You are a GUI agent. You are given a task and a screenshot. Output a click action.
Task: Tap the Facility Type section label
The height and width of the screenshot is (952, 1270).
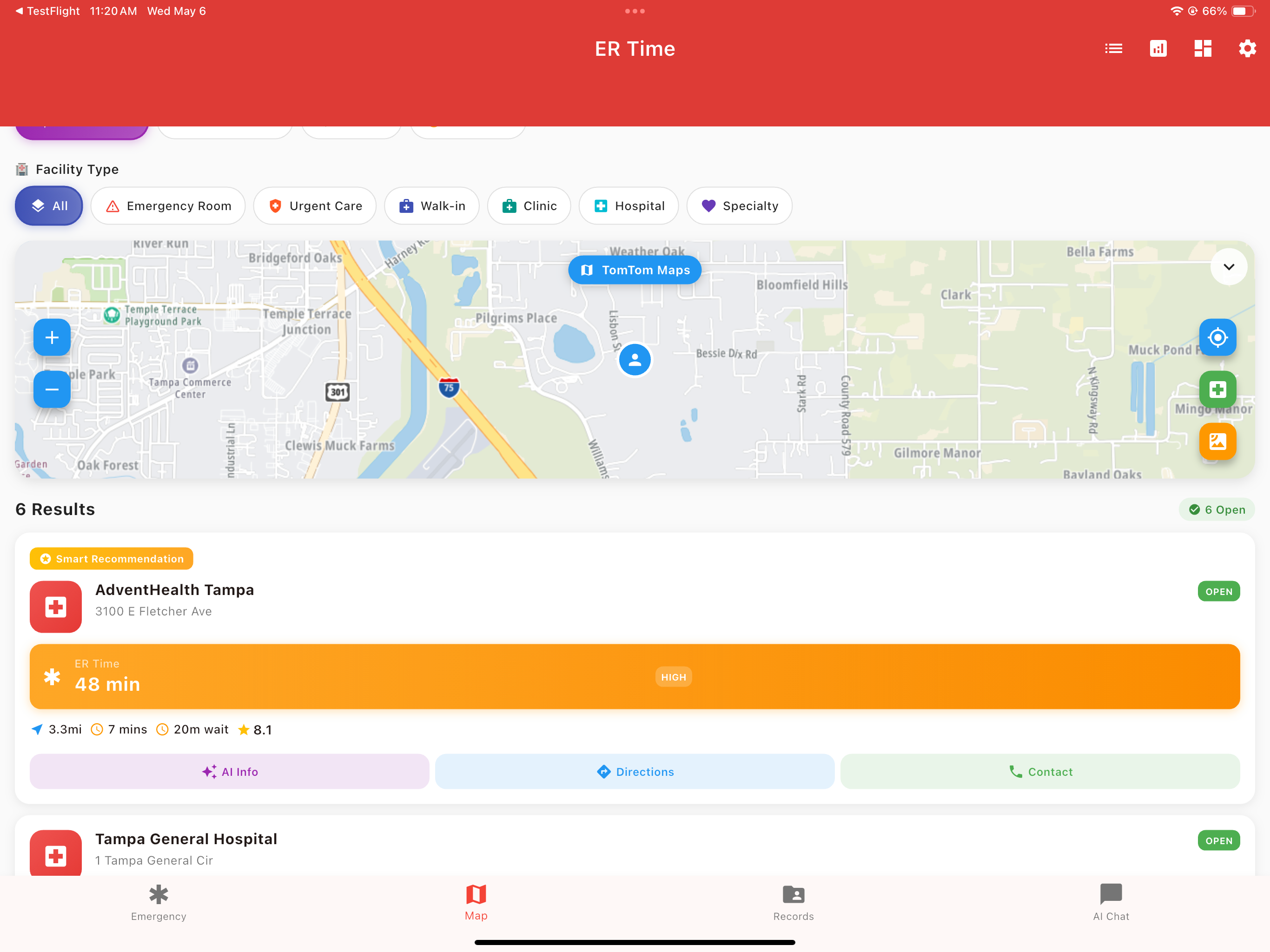[x=77, y=169]
